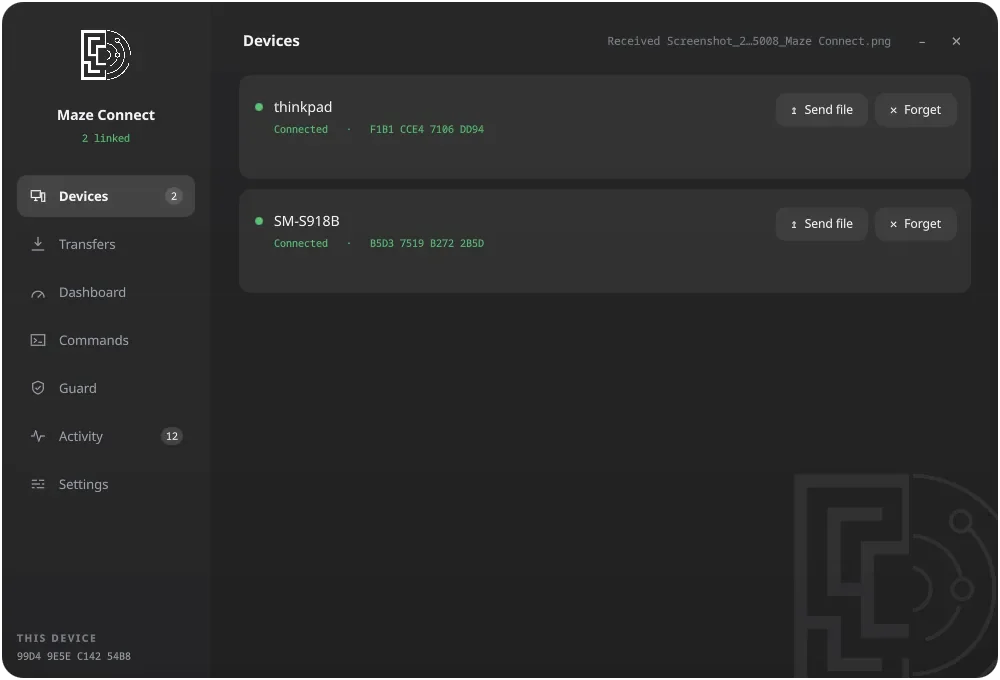Click the Connected status under SM-S918B

coord(301,244)
